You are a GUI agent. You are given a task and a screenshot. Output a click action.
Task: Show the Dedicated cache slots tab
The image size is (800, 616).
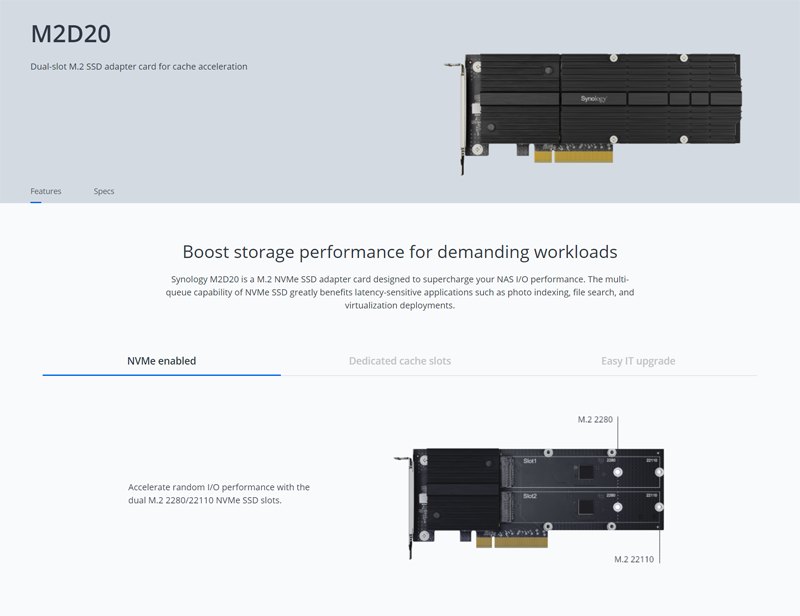[400, 361]
